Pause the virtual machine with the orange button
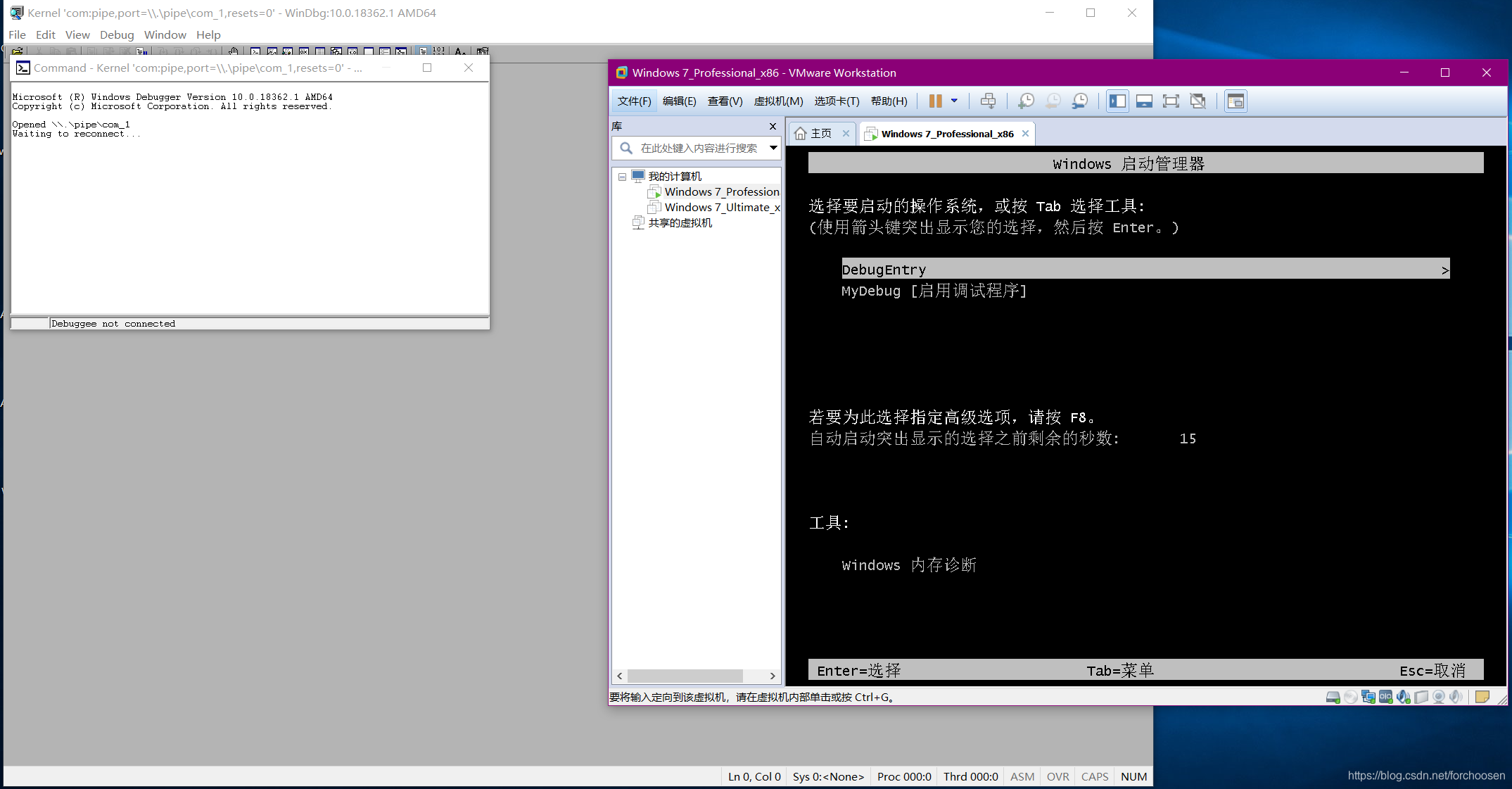This screenshot has height=789, width=1512. pyautogui.click(x=935, y=101)
